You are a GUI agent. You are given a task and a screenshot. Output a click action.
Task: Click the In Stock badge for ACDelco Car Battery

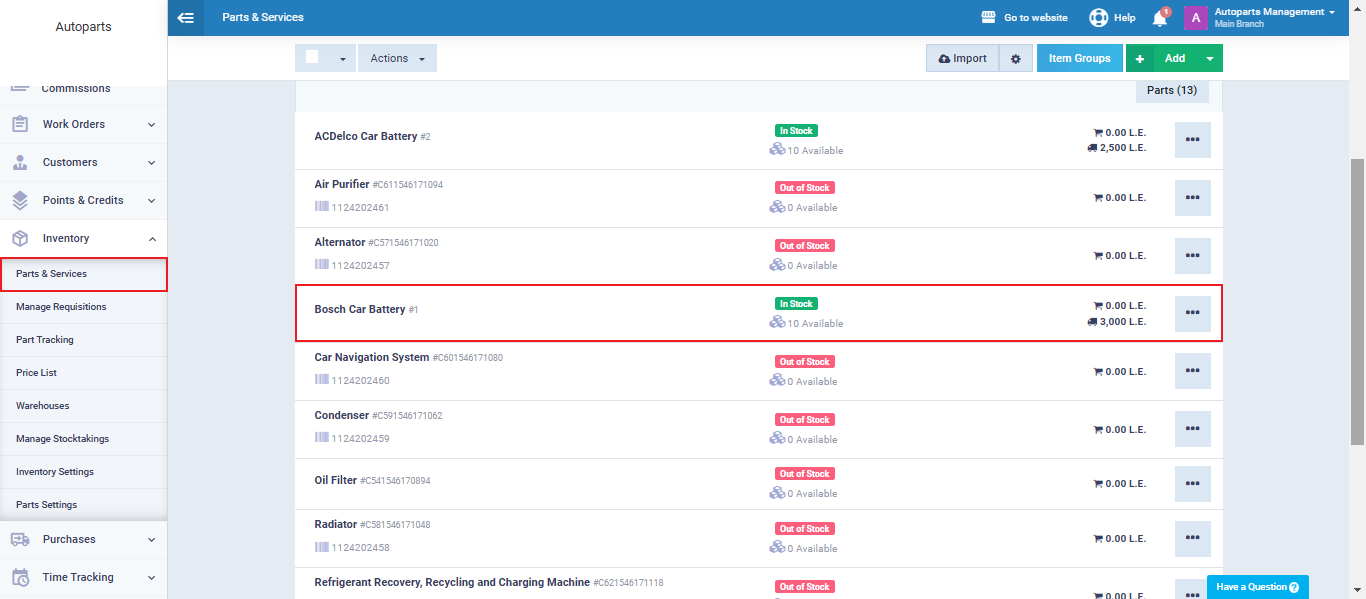pyautogui.click(x=796, y=131)
